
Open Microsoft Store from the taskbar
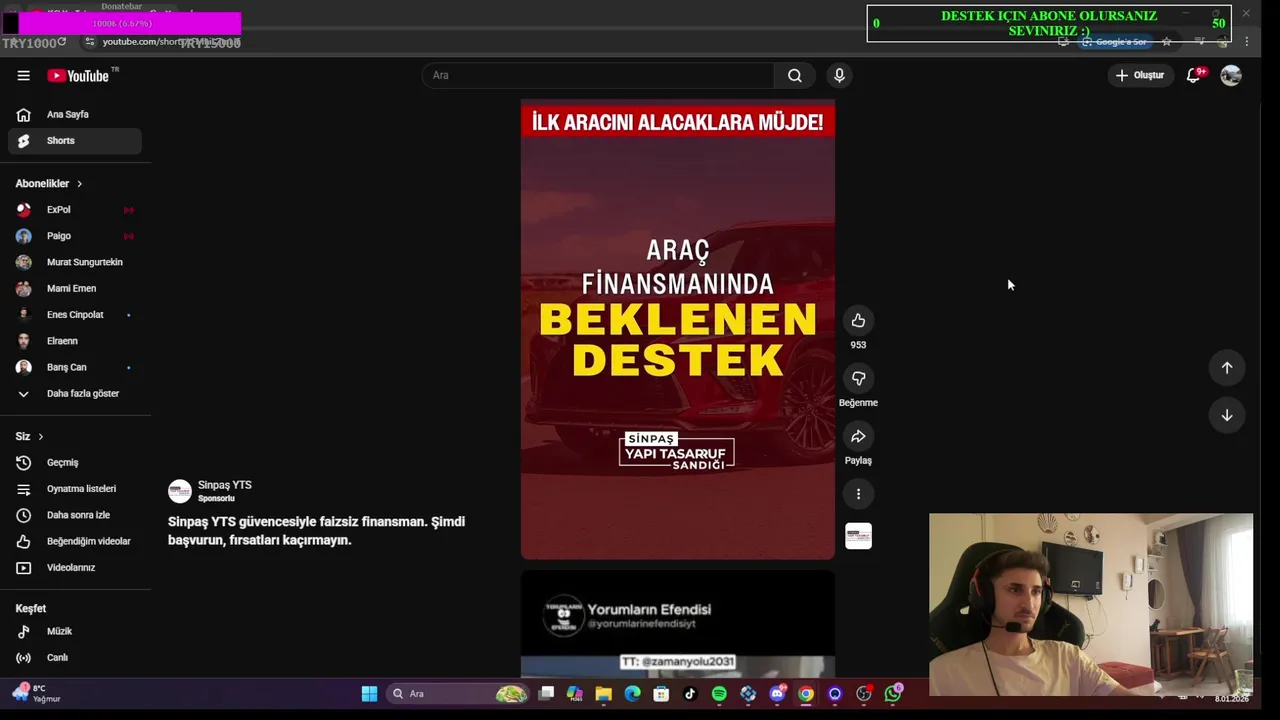pos(661,693)
